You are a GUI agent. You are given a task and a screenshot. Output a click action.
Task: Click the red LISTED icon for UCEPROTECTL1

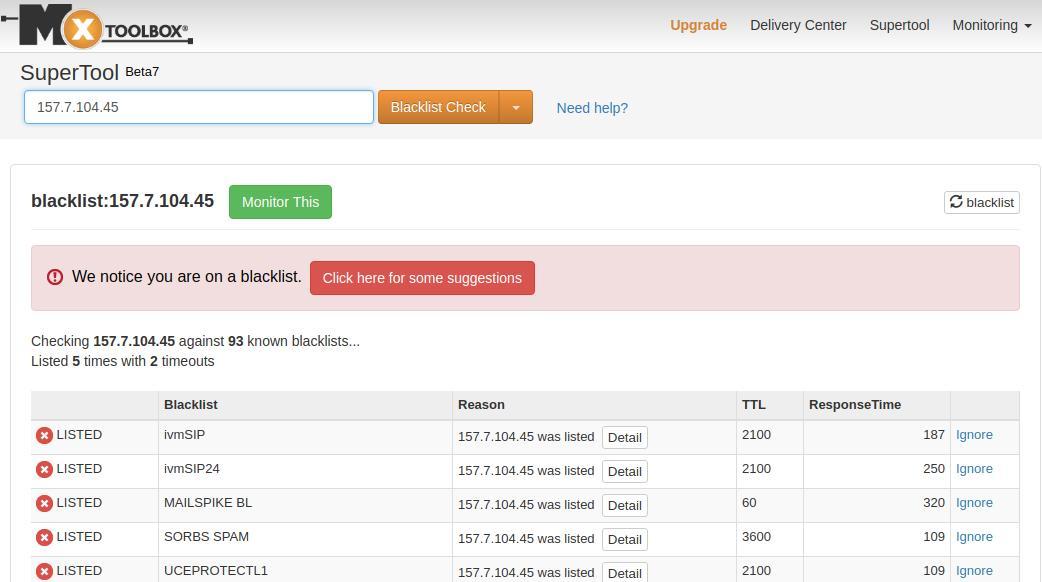tap(45, 571)
